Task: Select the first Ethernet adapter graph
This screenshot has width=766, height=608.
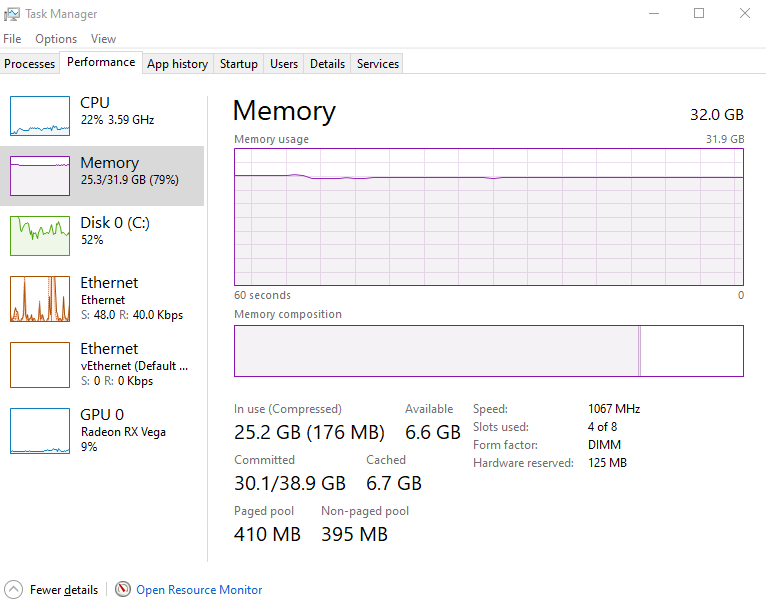Action: click(x=40, y=299)
